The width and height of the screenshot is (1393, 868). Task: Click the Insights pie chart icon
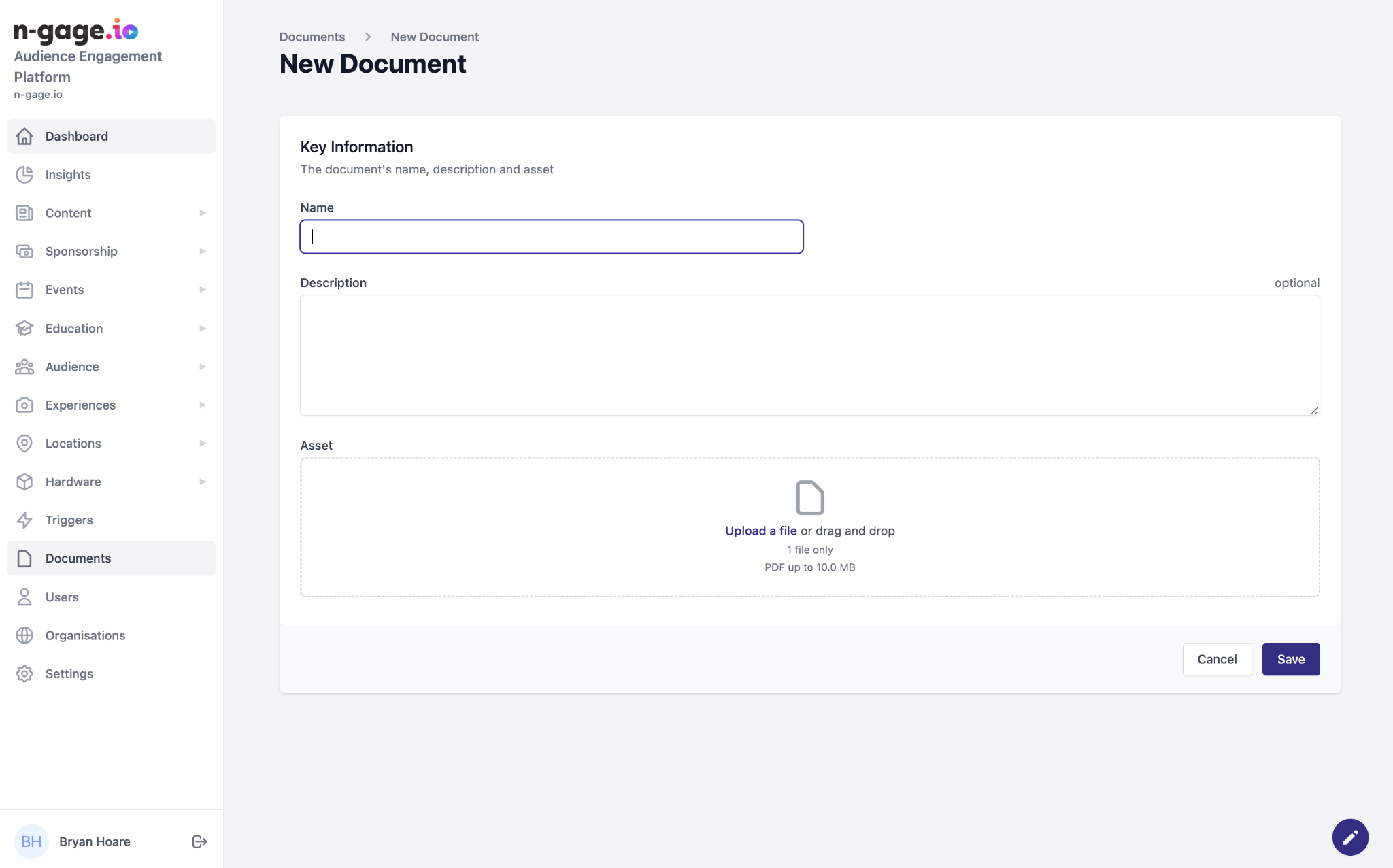pos(24,175)
